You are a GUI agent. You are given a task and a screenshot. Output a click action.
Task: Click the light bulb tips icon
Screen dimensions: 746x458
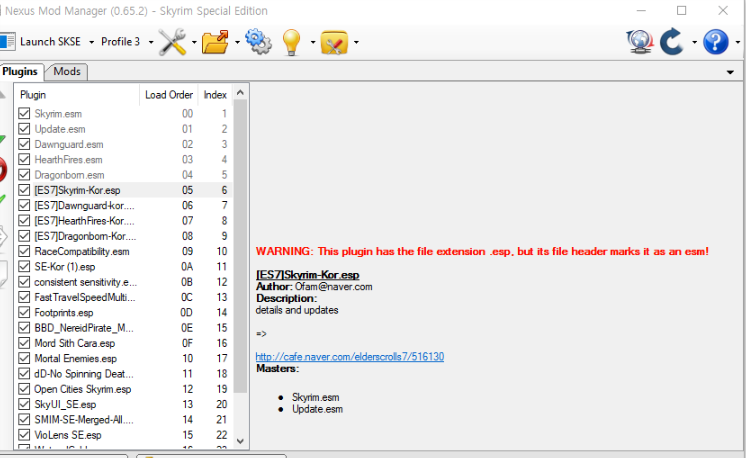point(291,42)
